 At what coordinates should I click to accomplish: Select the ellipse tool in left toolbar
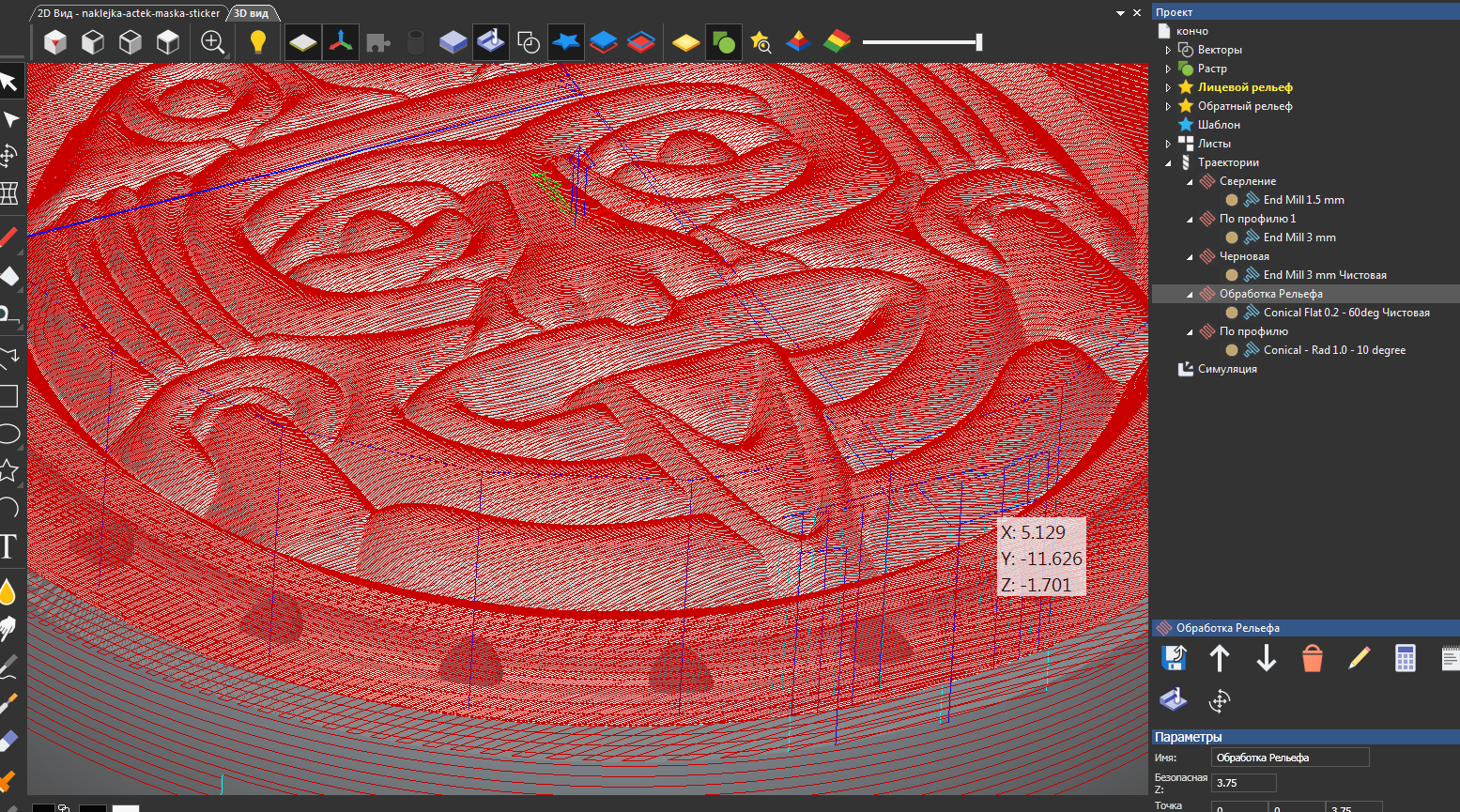click(x=8, y=434)
